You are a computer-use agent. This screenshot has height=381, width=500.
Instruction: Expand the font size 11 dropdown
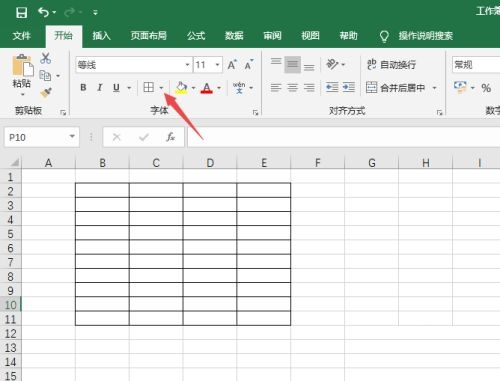[x=217, y=65]
